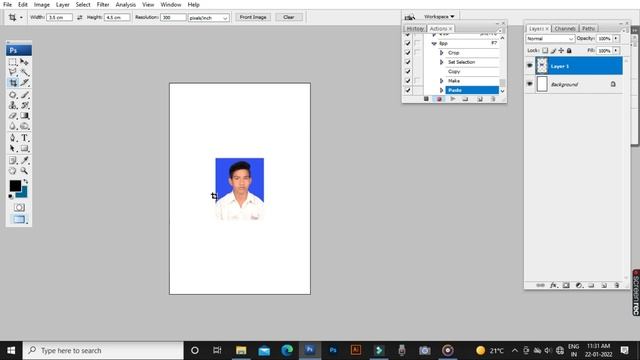This screenshot has height=360, width=640.
Task: Open the Analysis menu
Action: coord(125,4)
